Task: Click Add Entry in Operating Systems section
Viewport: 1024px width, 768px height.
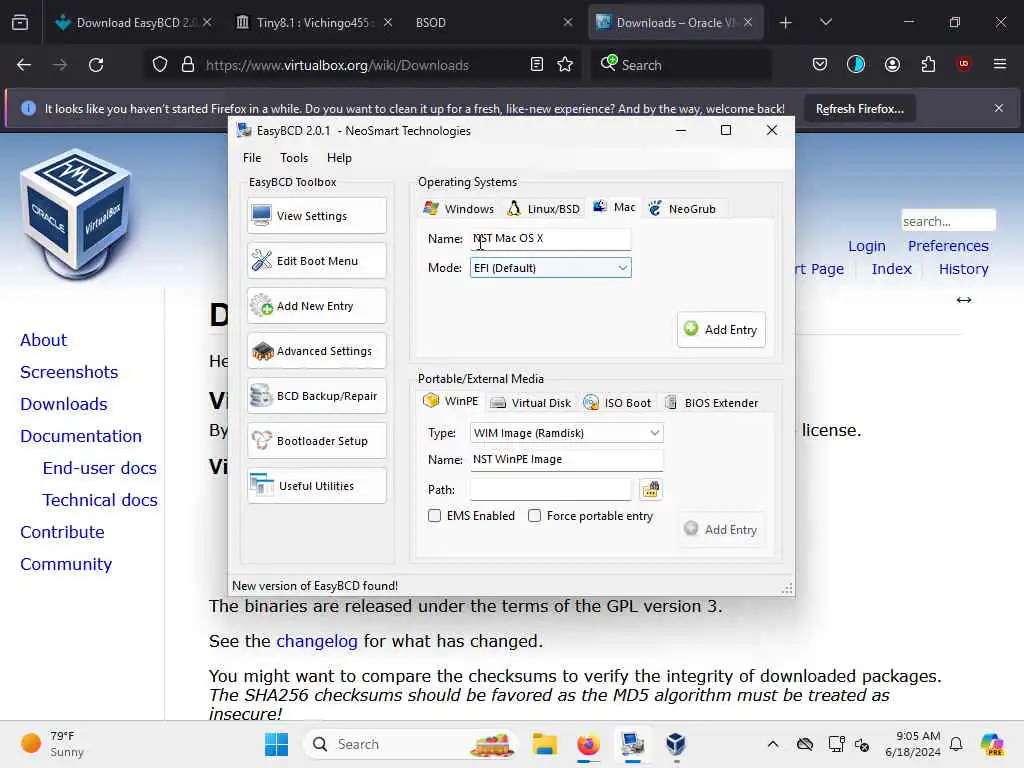Action: pyautogui.click(x=721, y=330)
